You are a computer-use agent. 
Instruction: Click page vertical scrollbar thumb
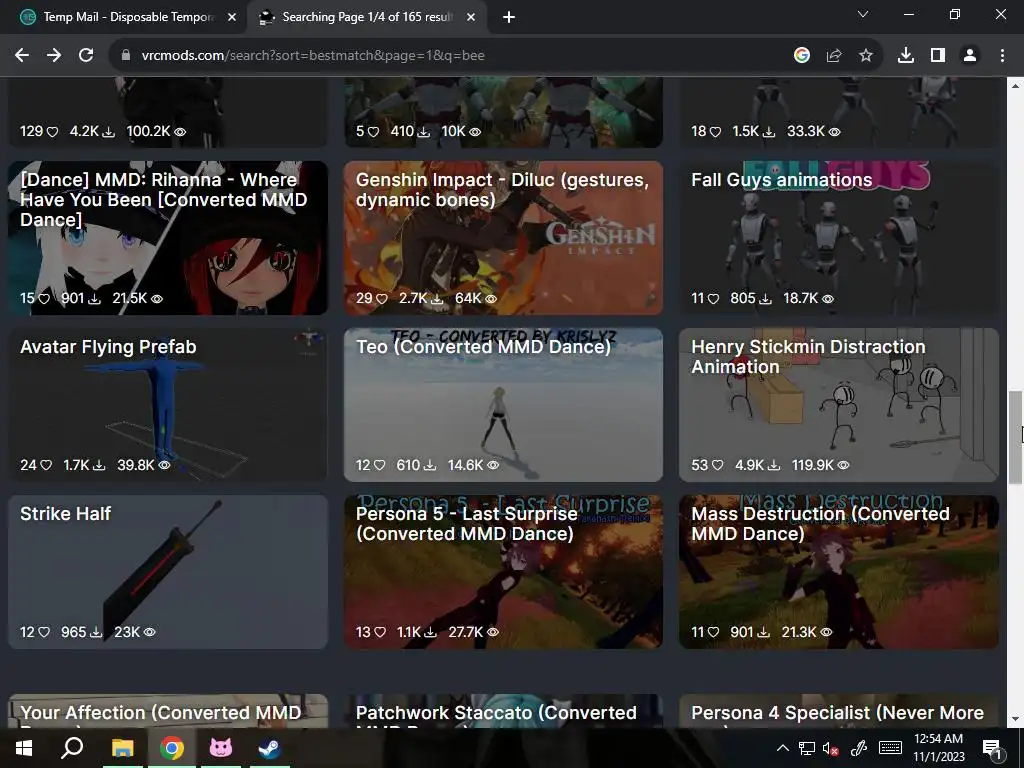[1015, 438]
